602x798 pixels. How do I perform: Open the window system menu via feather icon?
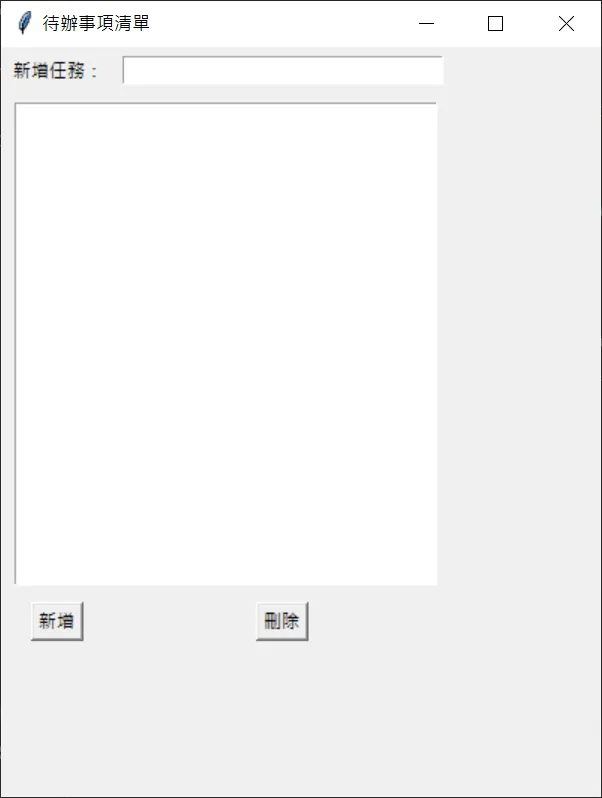[x=24, y=23]
